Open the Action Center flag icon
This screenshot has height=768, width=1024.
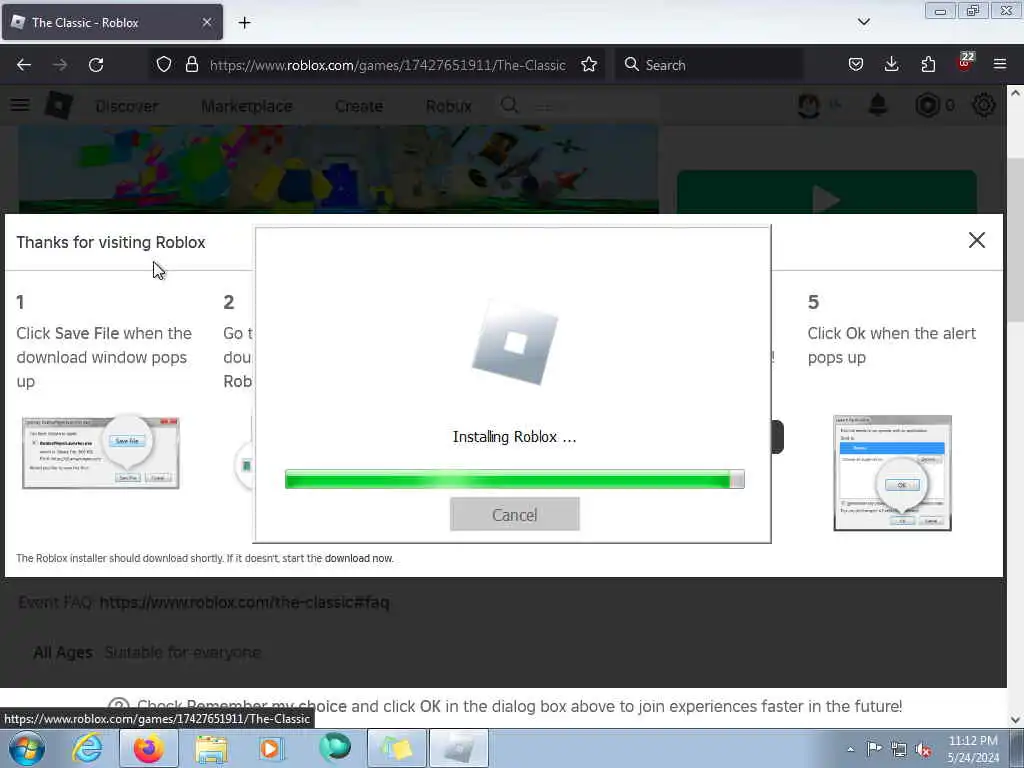[x=874, y=748]
